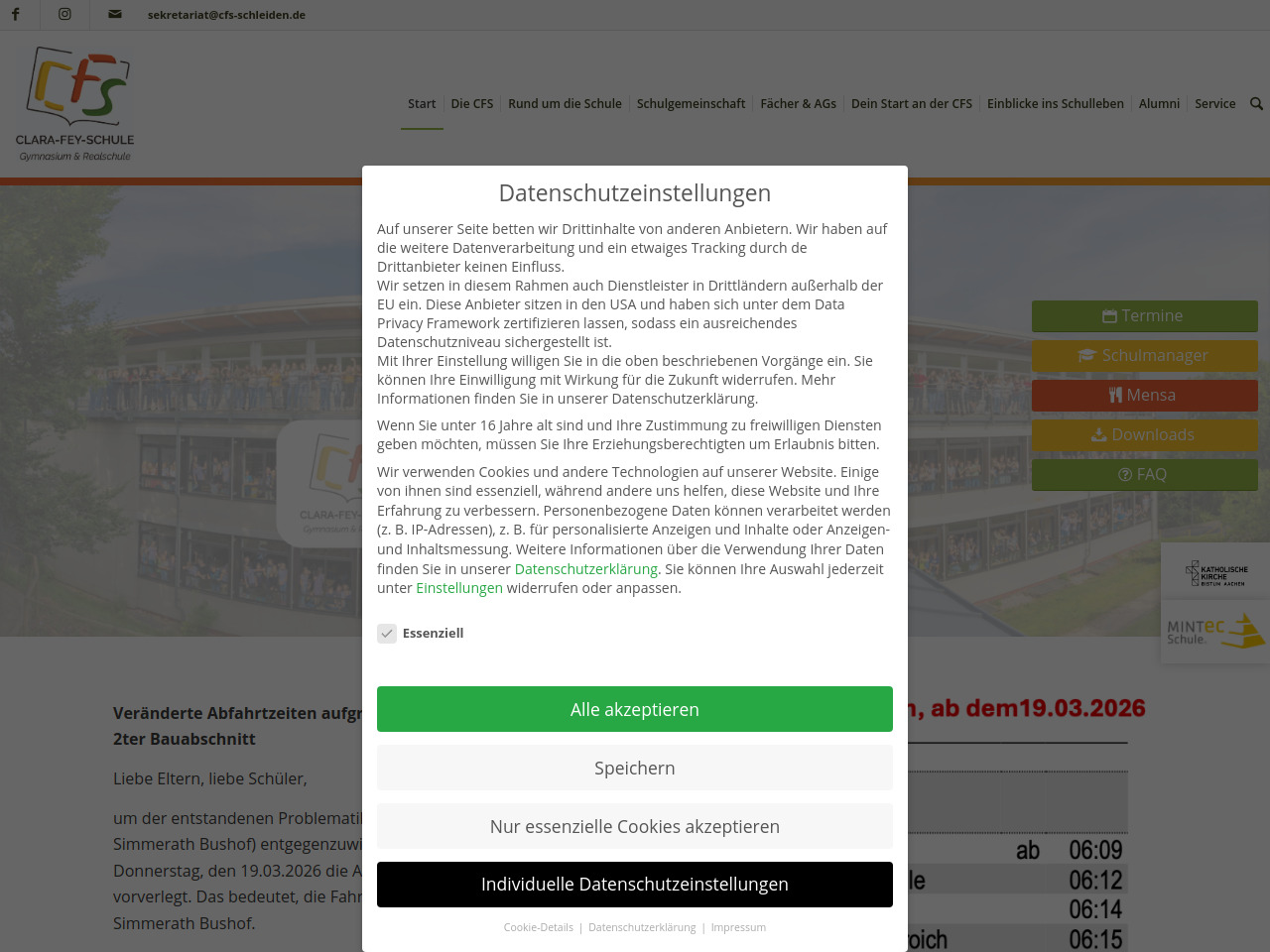Follow the Impressum footer link
Screen dimensions: 1270x952
738,927
